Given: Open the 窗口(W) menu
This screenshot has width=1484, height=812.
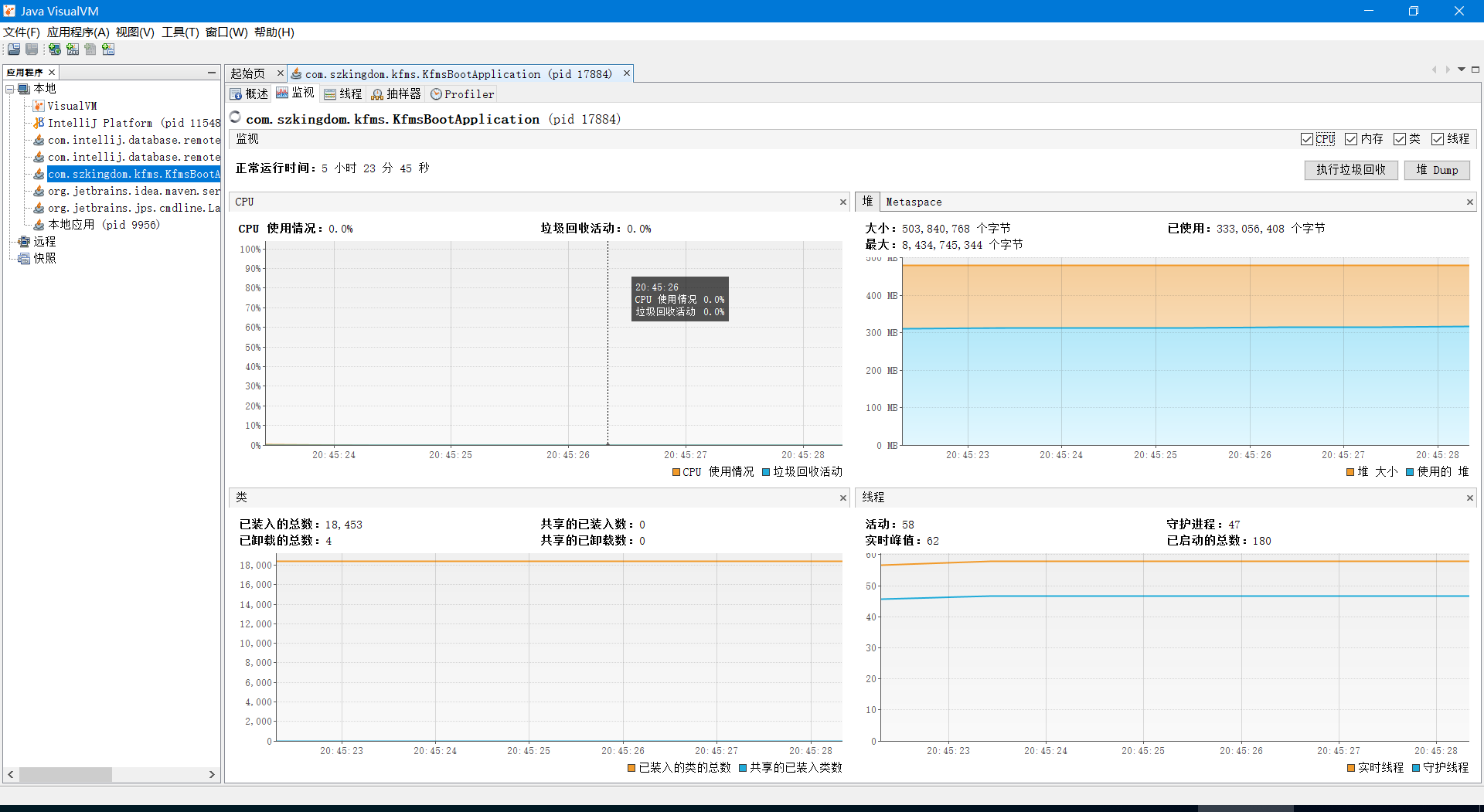Looking at the screenshot, I should (226, 32).
